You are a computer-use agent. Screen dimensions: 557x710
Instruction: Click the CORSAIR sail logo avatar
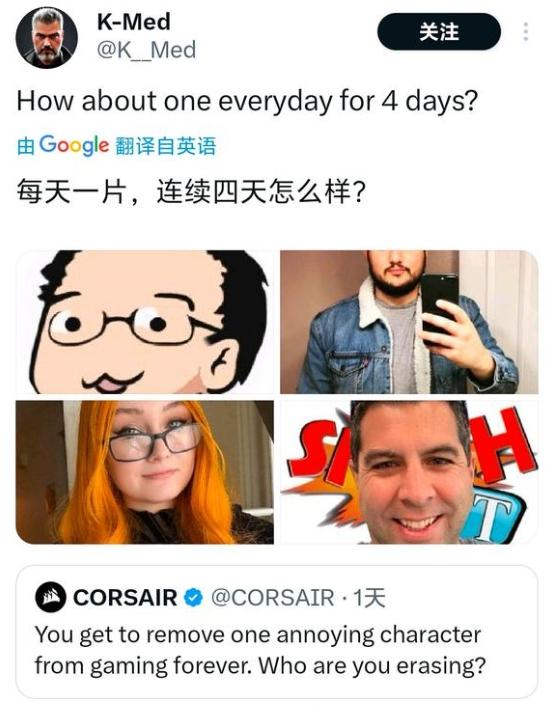[51, 597]
